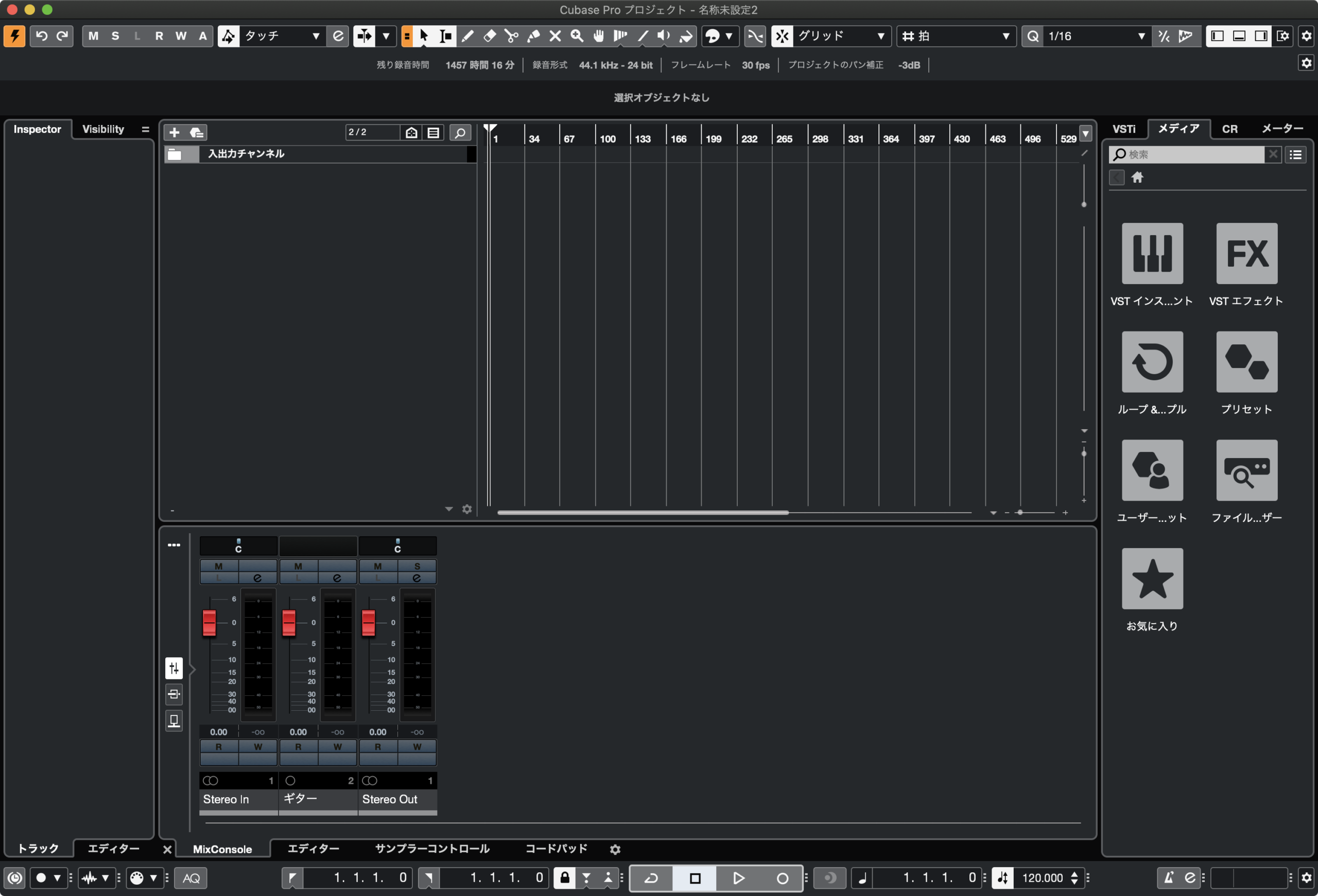
Task: Open the automation mode dropdown
Action: (x=315, y=36)
